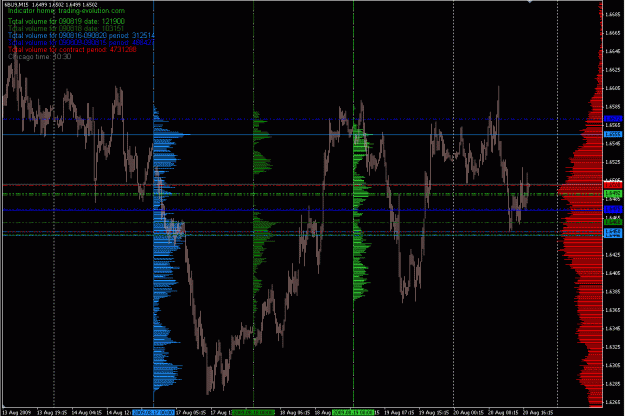Click the 1.6625 price axis value
Screen dimensions: 625x416
(x=613, y=70)
